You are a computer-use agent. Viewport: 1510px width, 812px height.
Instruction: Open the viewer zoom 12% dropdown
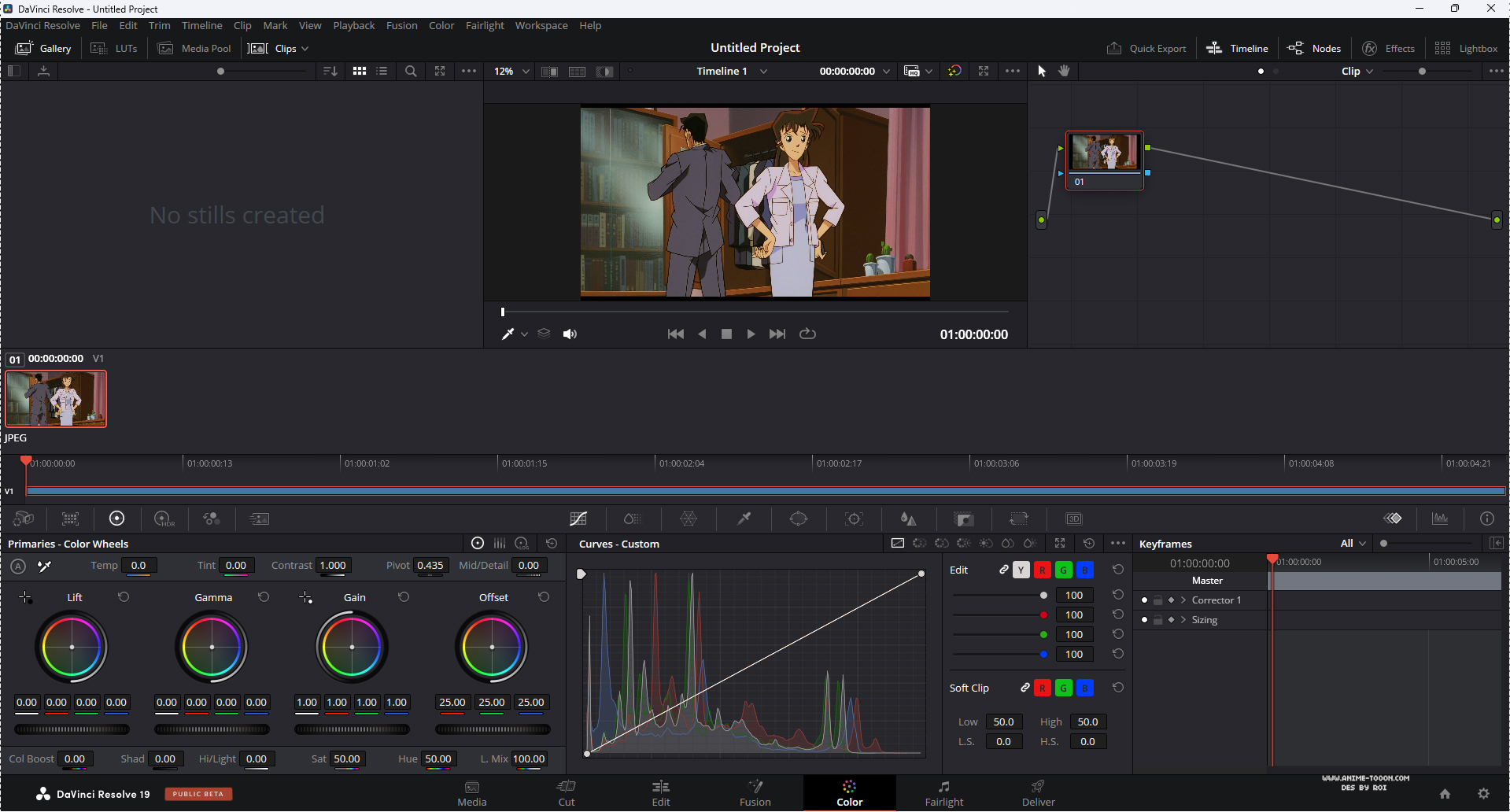click(511, 71)
